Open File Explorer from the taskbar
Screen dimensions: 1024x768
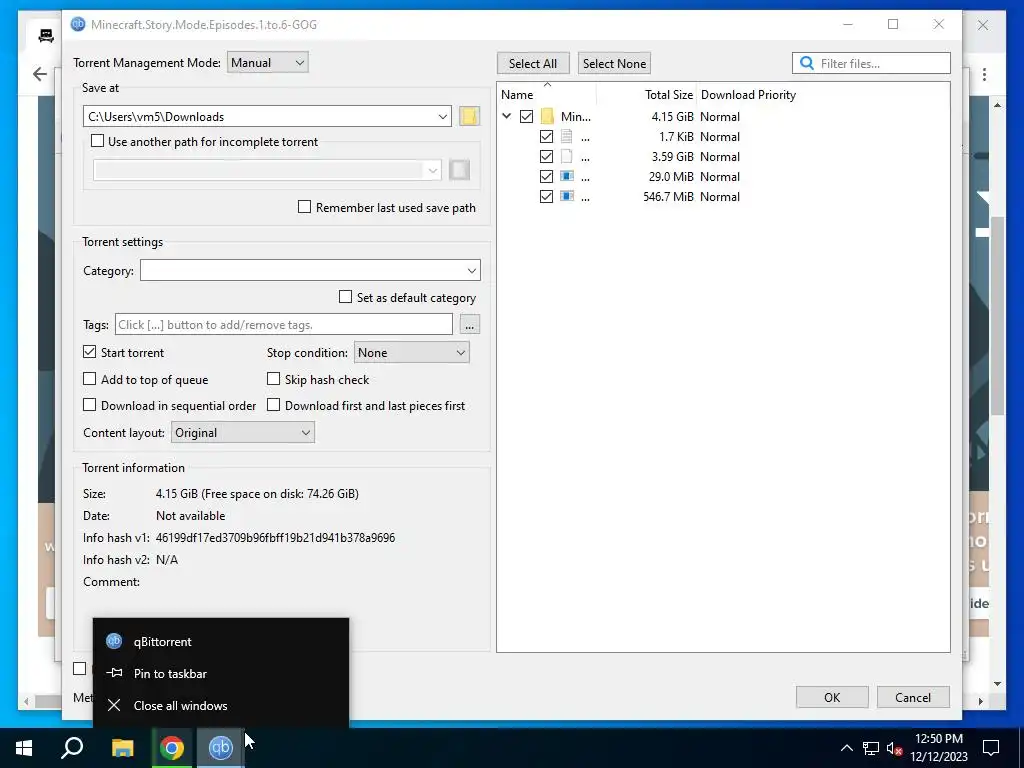122,748
